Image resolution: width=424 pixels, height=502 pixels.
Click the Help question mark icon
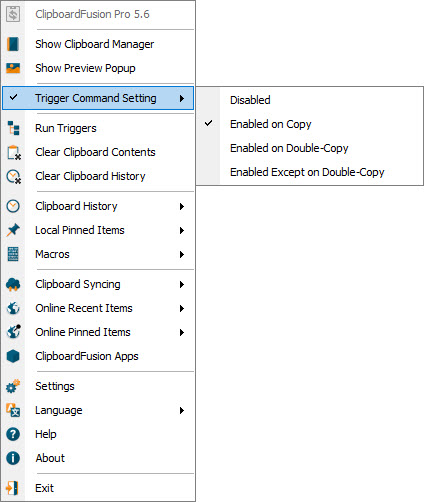click(13, 434)
